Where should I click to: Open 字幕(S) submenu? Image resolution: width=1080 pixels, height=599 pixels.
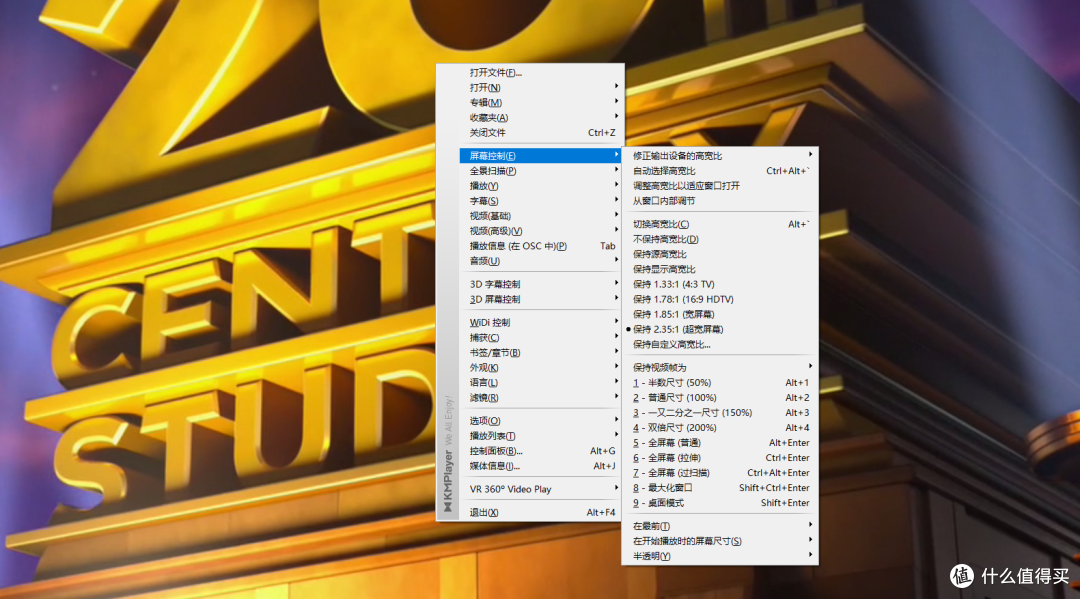[541, 201]
